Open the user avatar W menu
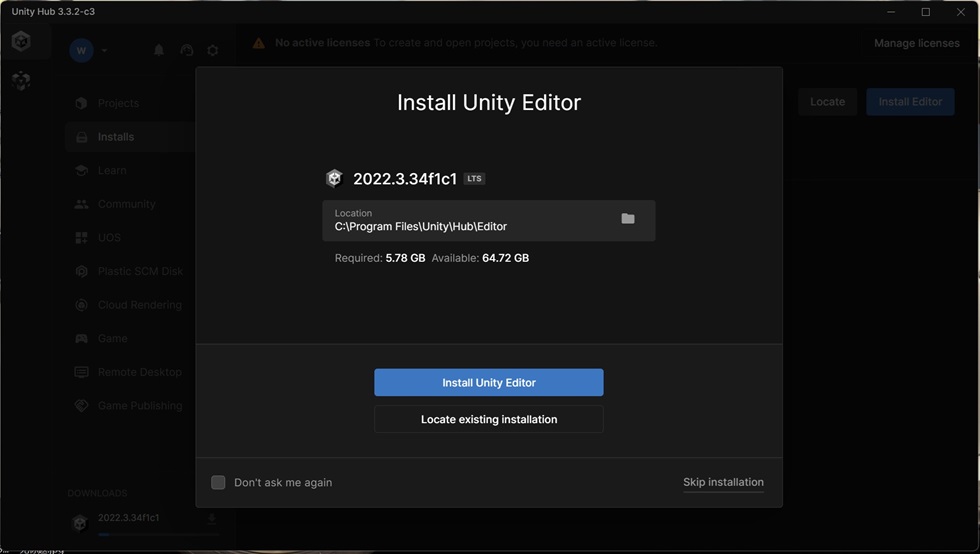The width and height of the screenshot is (980, 554). 81,50
